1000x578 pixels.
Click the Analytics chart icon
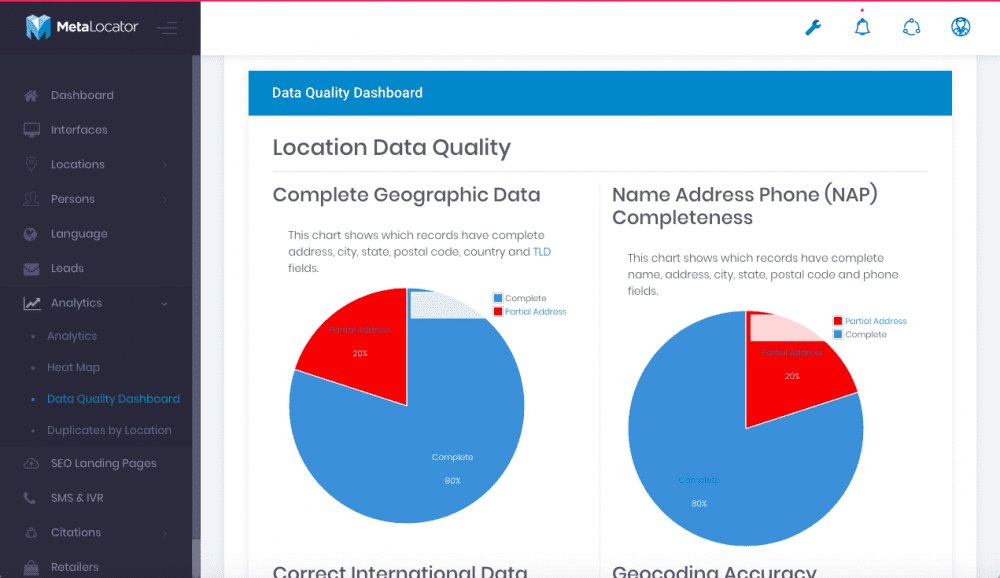pyautogui.click(x=32, y=304)
